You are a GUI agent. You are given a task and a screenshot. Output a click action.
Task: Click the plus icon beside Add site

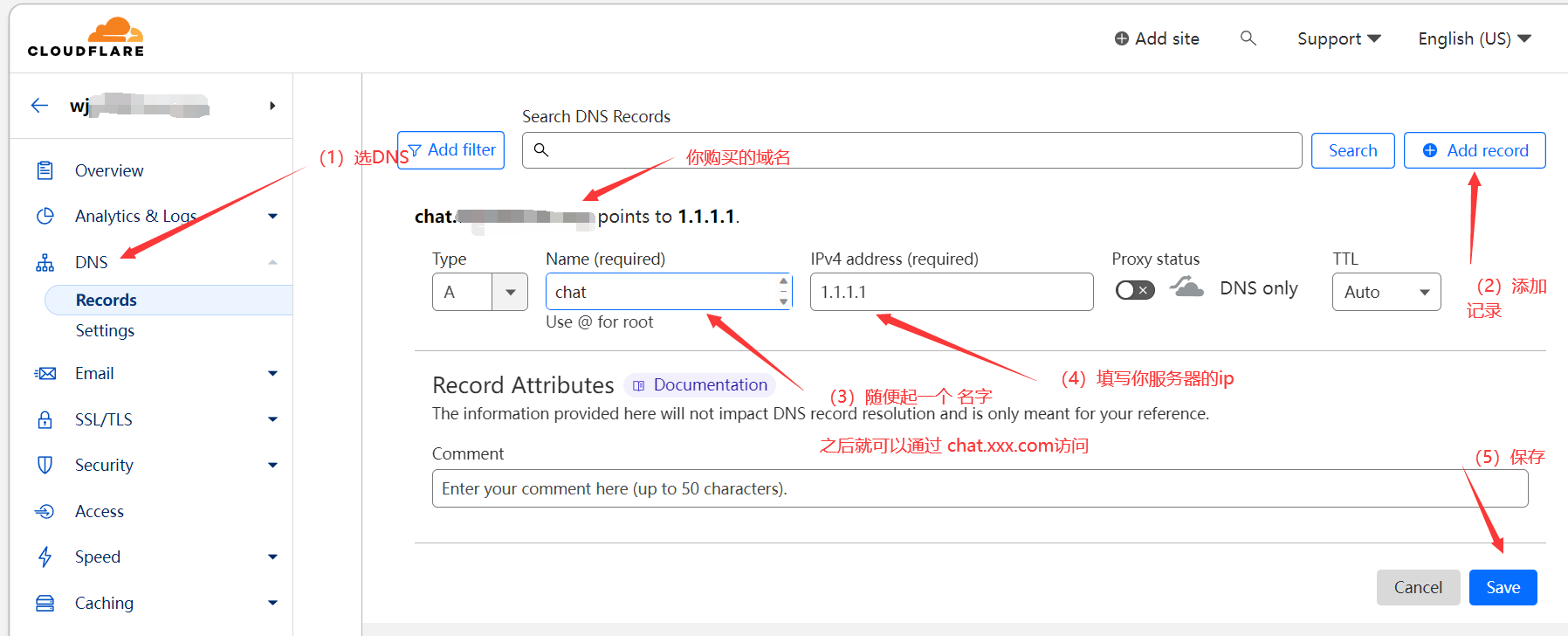click(1122, 38)
